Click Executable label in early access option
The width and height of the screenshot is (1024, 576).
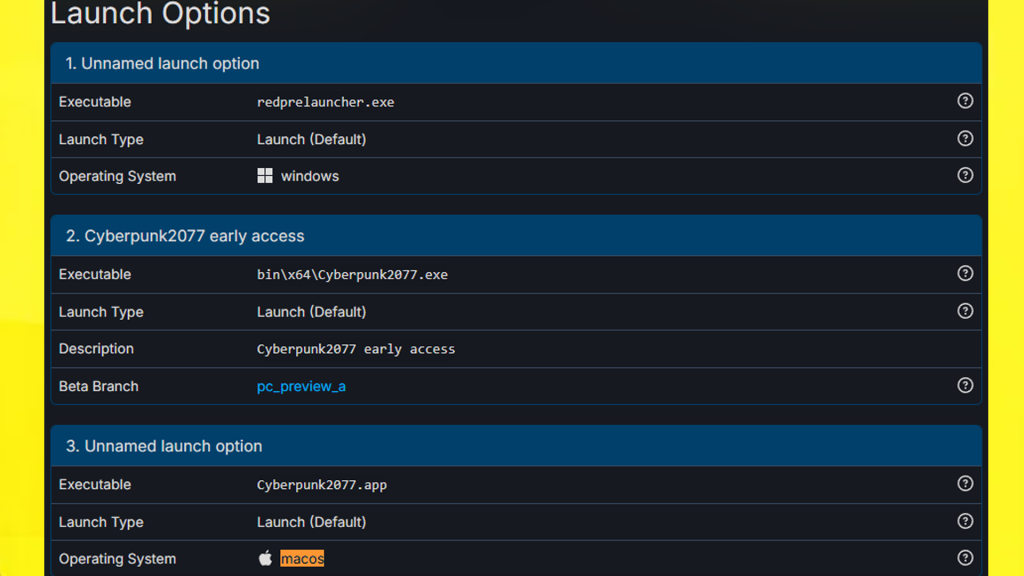[95, 274]
